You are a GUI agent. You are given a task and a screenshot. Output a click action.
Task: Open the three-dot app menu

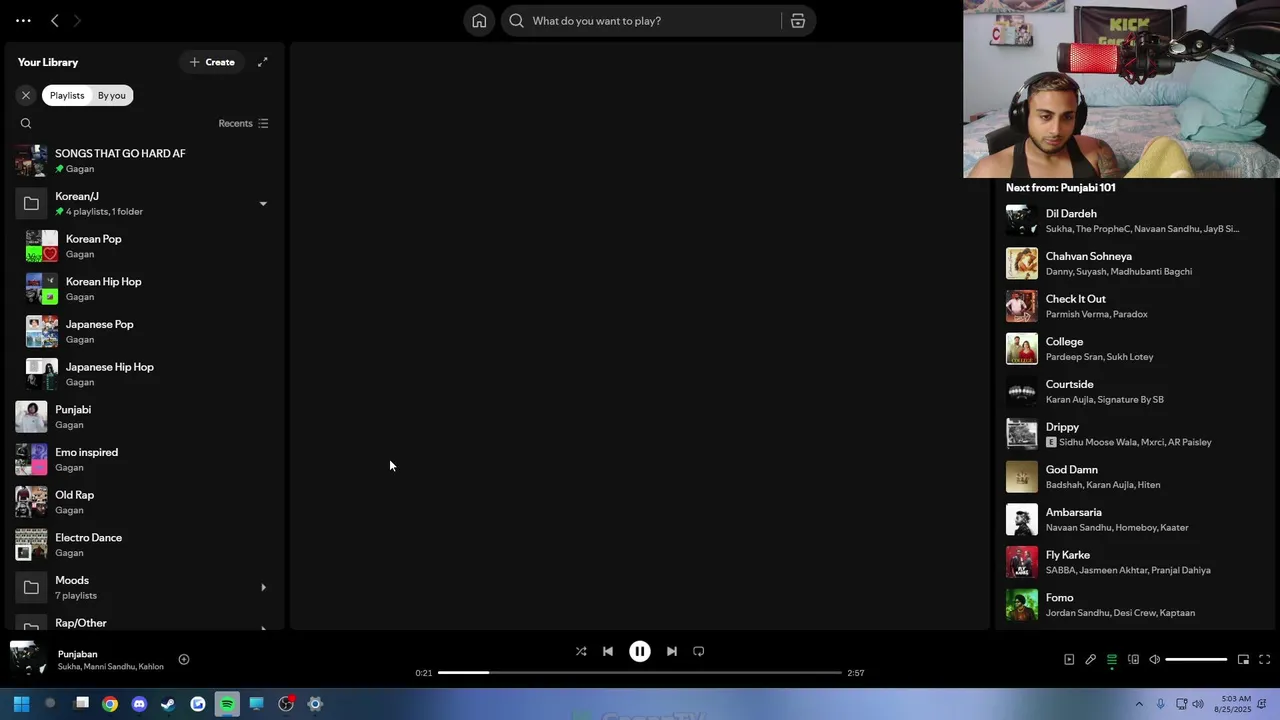coord(23,20)
